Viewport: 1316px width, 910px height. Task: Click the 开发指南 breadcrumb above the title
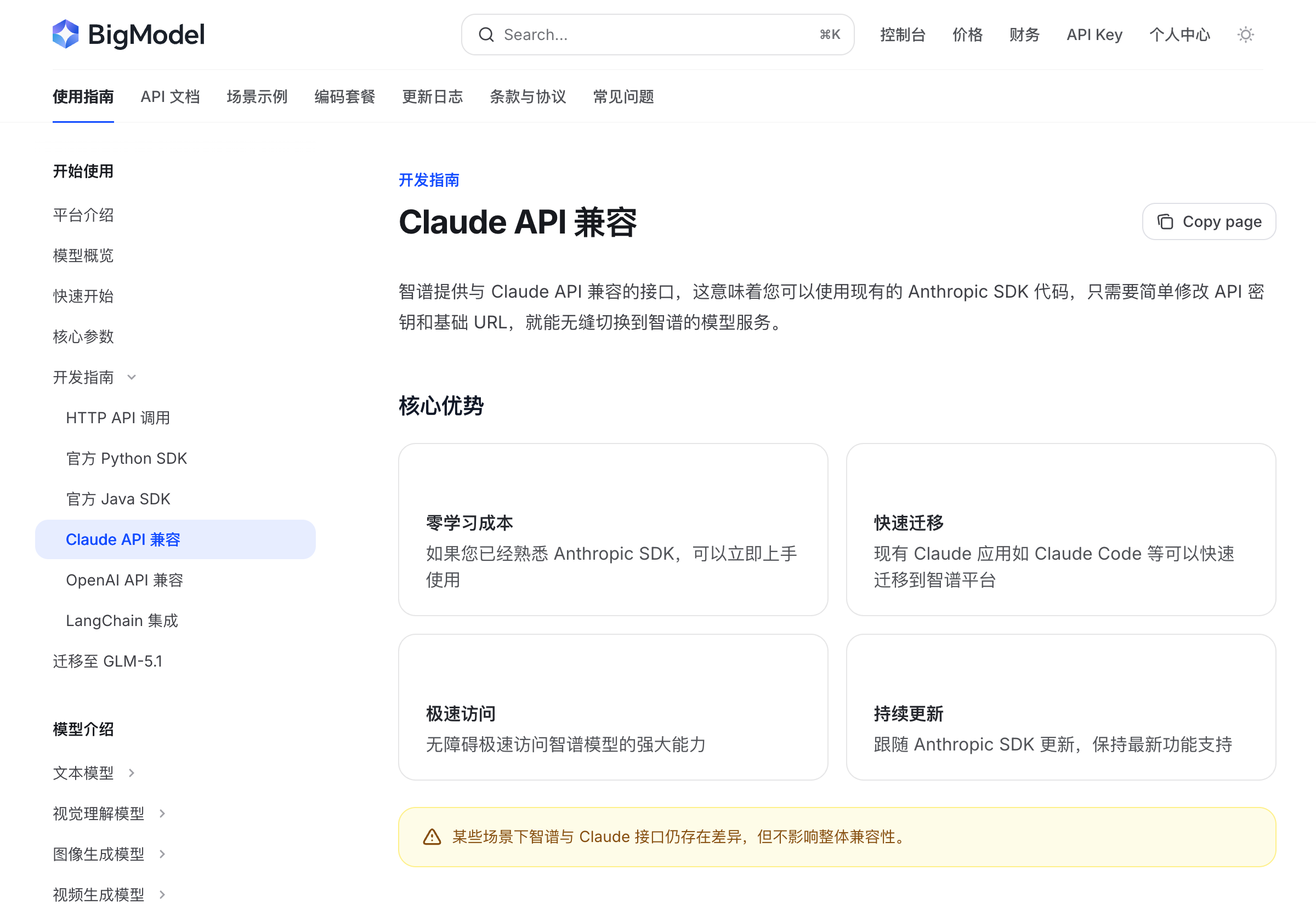pyautogui.click(x=429, y=180)
